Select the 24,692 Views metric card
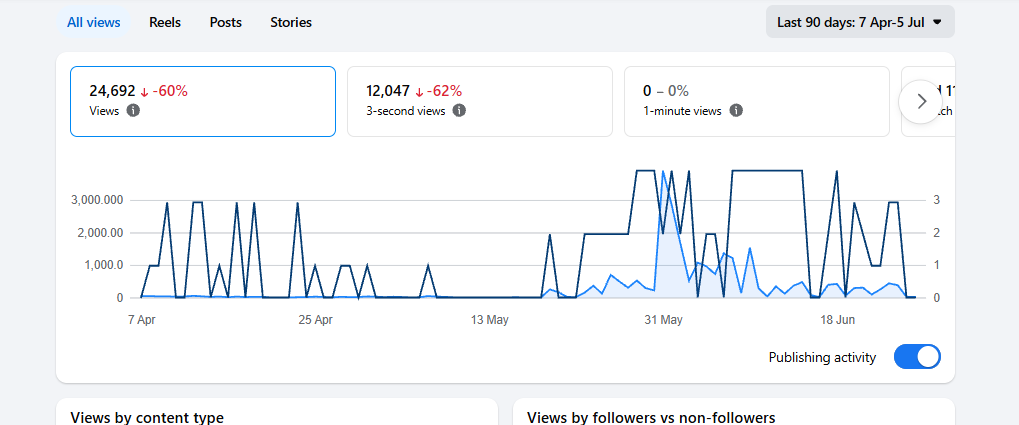 (x=203, y=101)
